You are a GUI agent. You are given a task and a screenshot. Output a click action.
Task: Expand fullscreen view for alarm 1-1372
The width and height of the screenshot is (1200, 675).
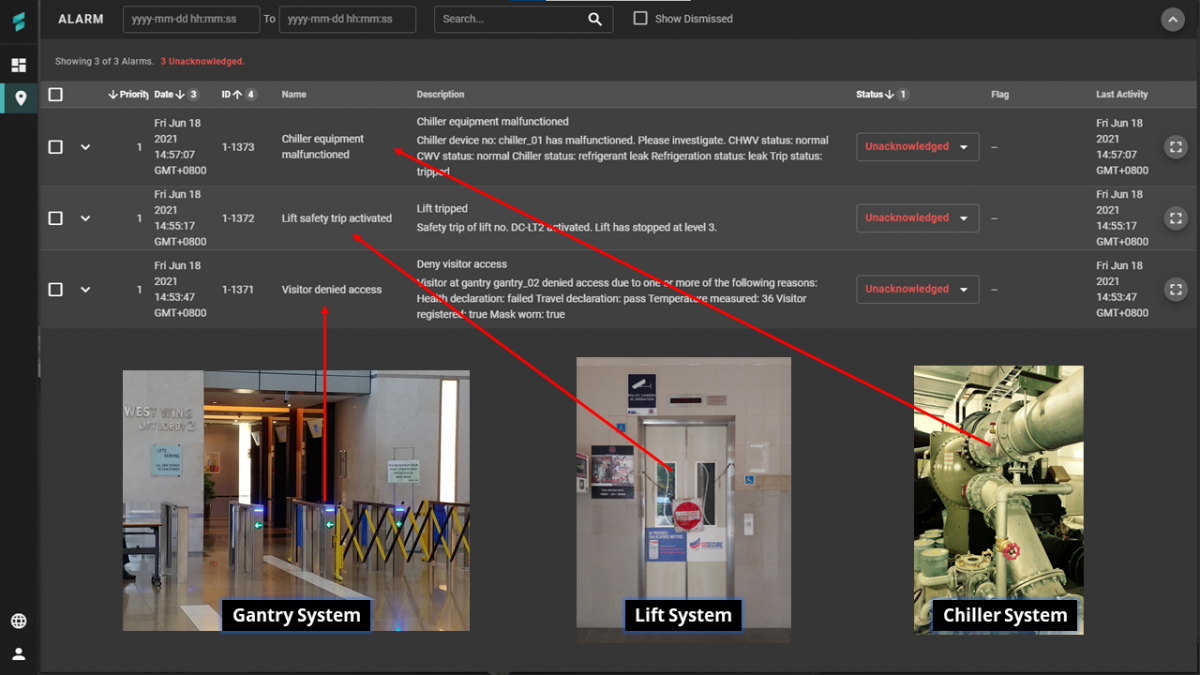pos(1176,218)
